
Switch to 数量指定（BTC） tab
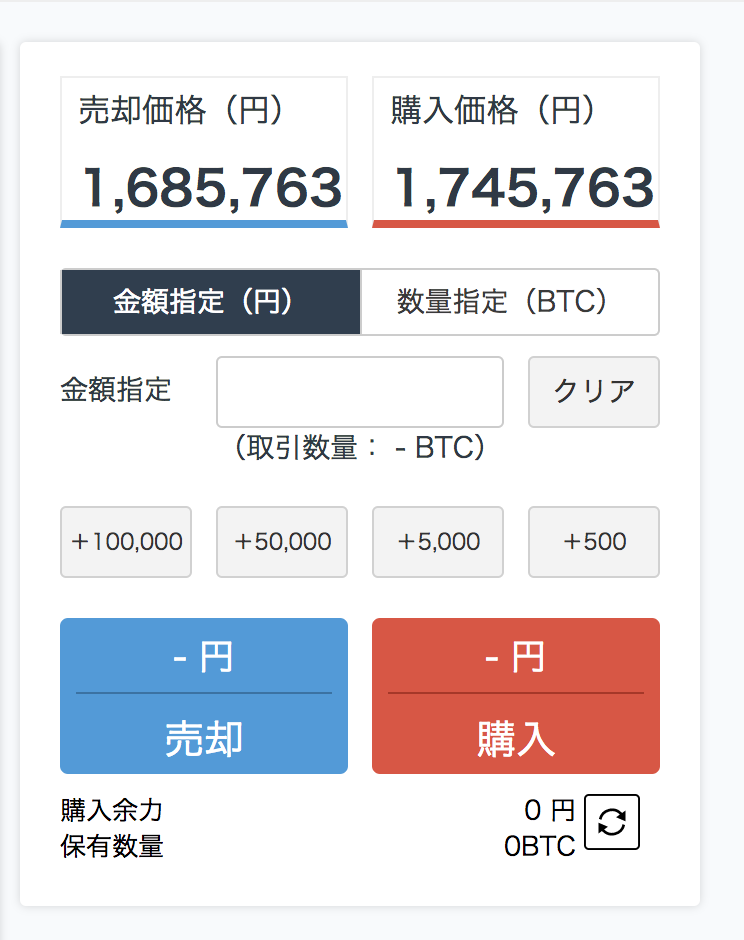point(510,302)
